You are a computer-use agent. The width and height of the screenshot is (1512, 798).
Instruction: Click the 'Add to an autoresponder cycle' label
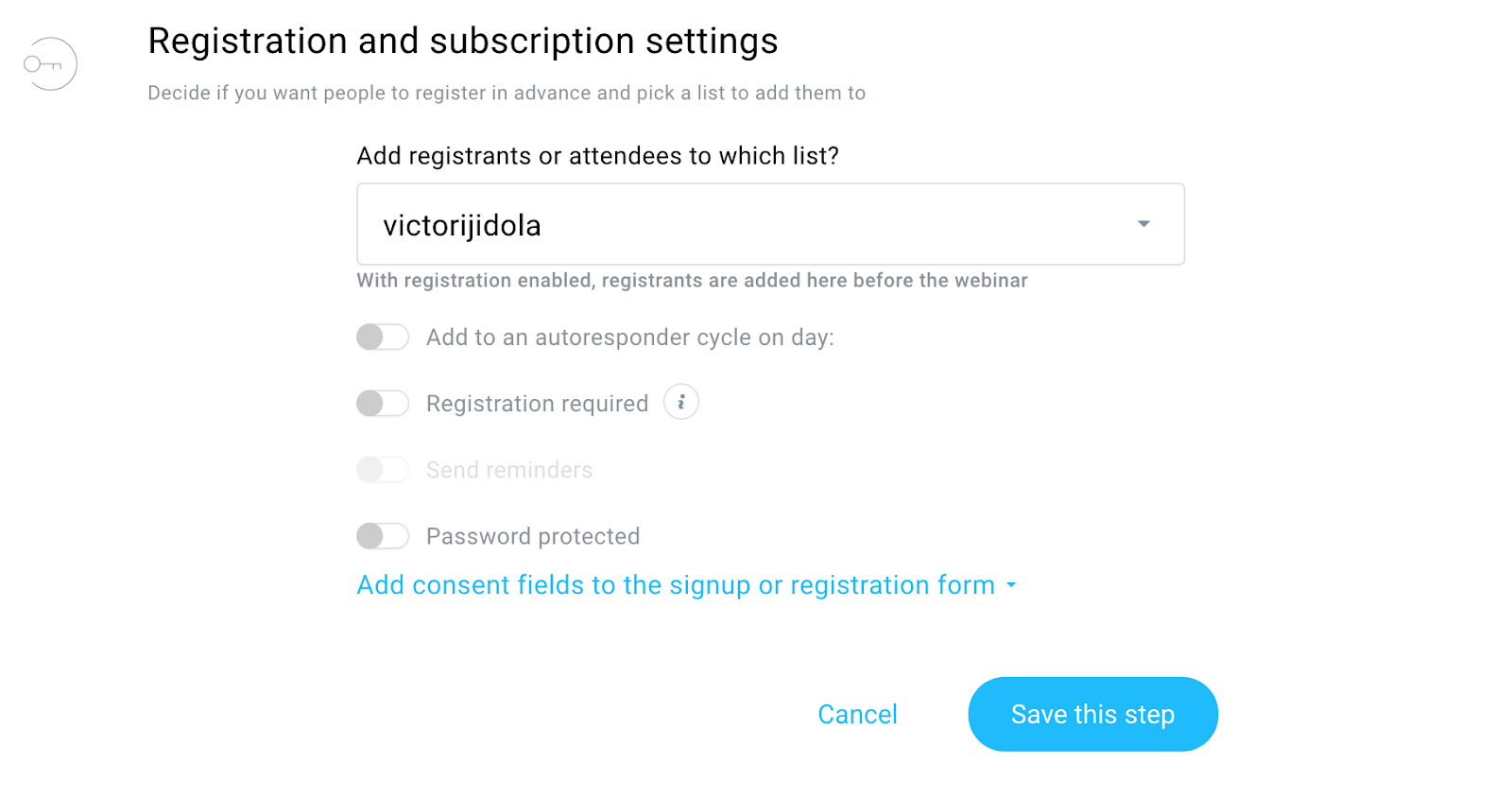629,338
